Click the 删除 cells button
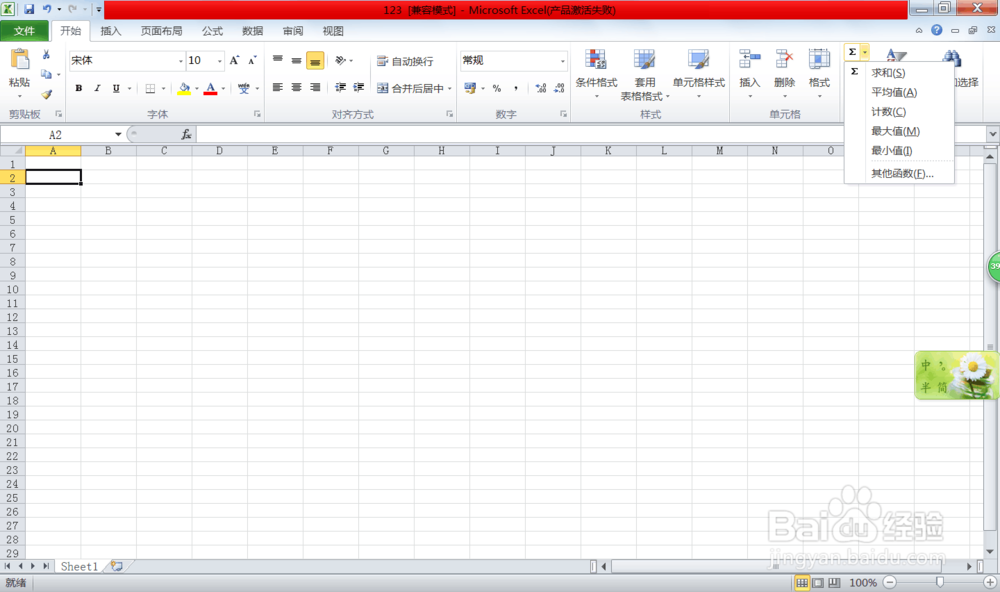 784,73
